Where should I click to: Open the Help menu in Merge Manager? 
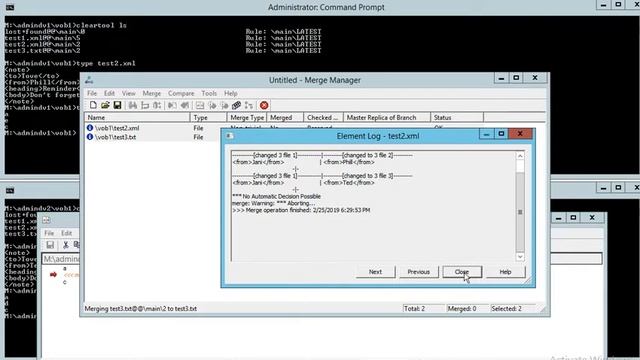tap(231, 93)
